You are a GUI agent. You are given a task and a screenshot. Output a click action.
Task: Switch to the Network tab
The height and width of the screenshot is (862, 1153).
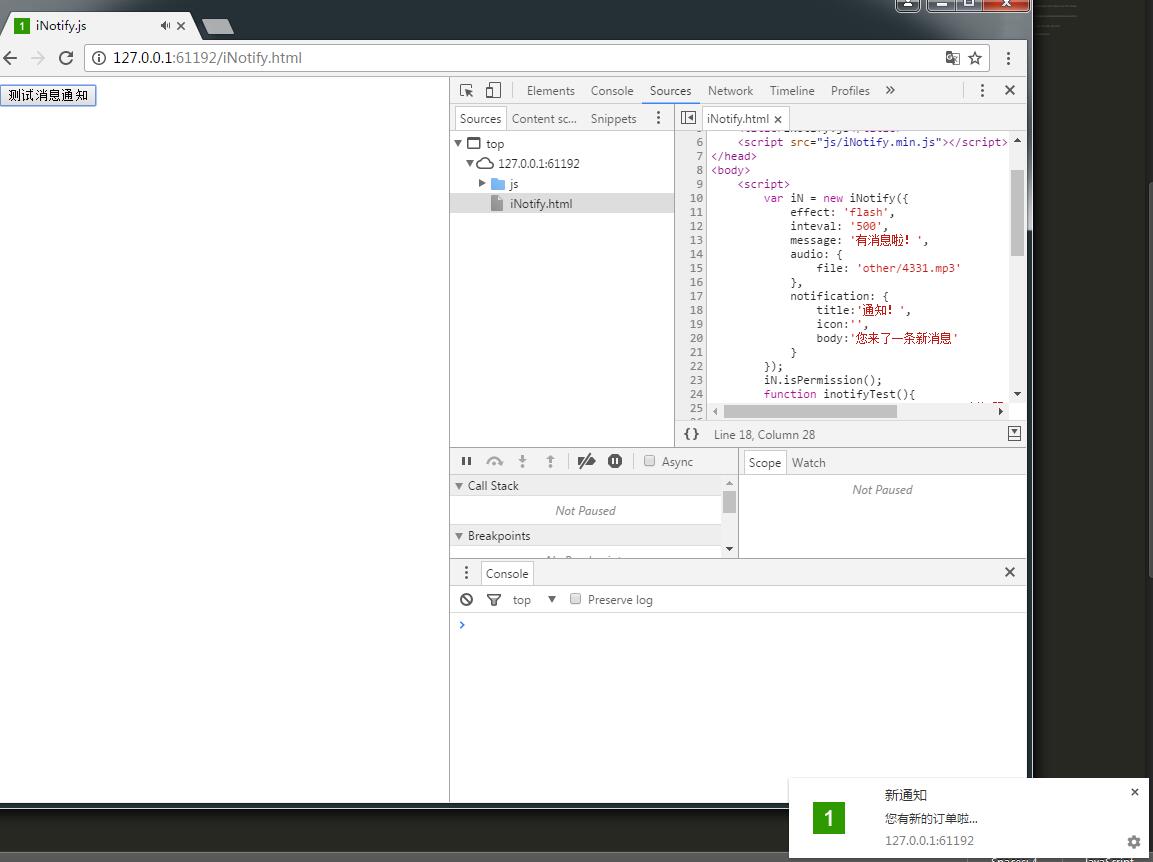pyautogui.click(x=730, y=90)
